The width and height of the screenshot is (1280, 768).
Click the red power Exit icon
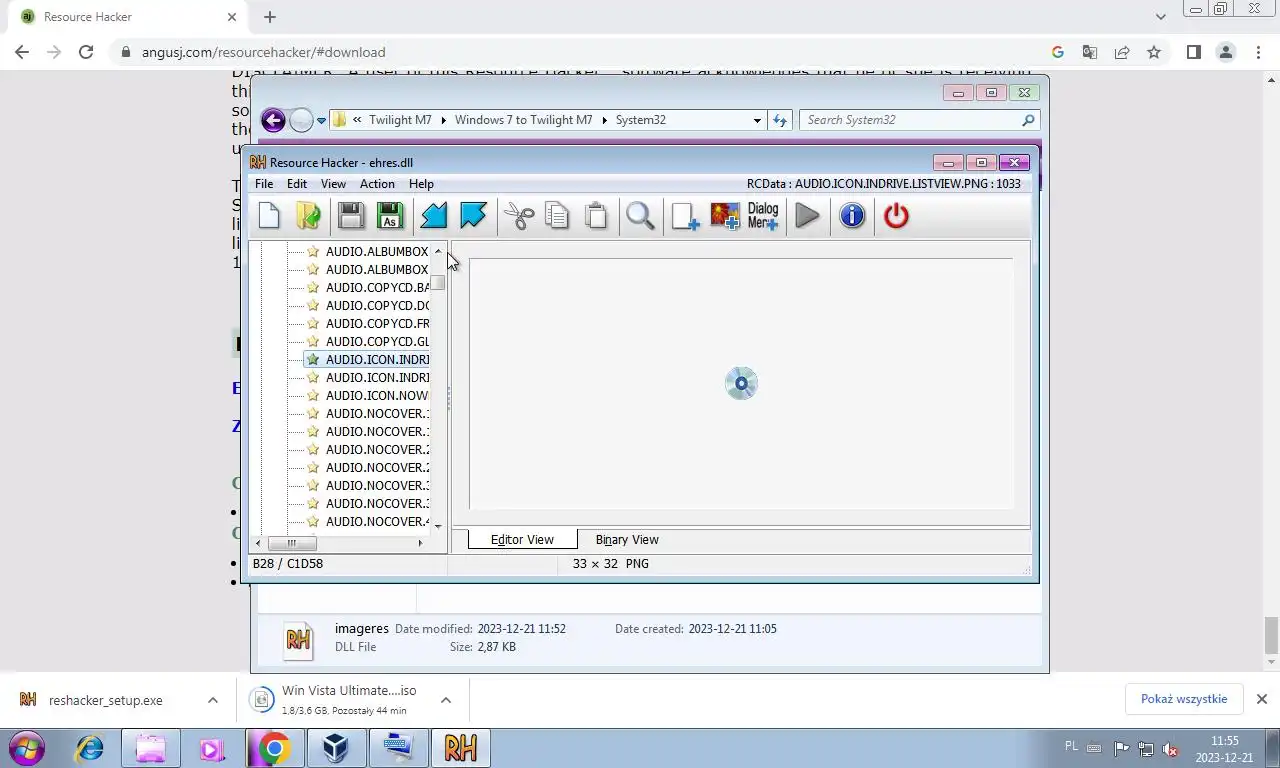tap(896, 215)
